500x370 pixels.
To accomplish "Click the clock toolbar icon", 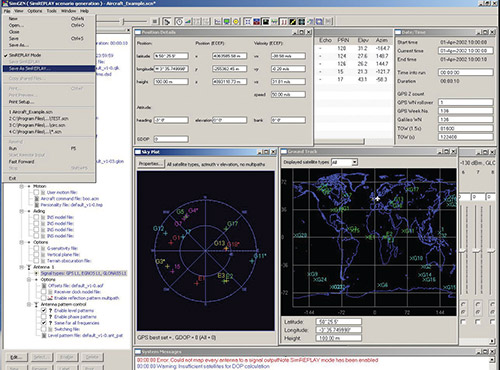I will (179, 22).
